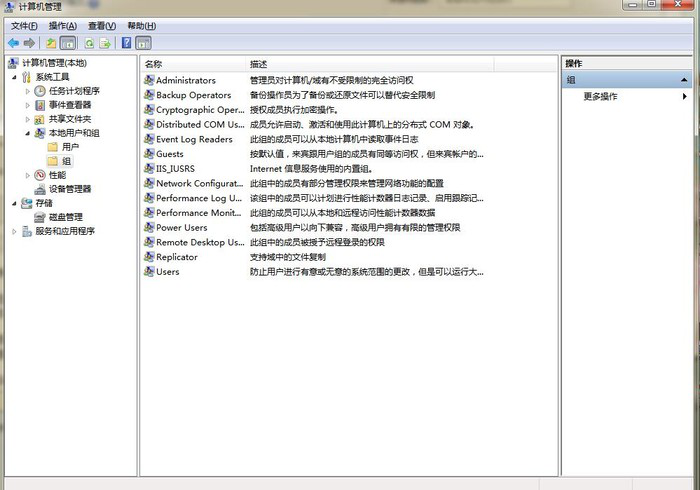Select the Administrators group icon

149,80
